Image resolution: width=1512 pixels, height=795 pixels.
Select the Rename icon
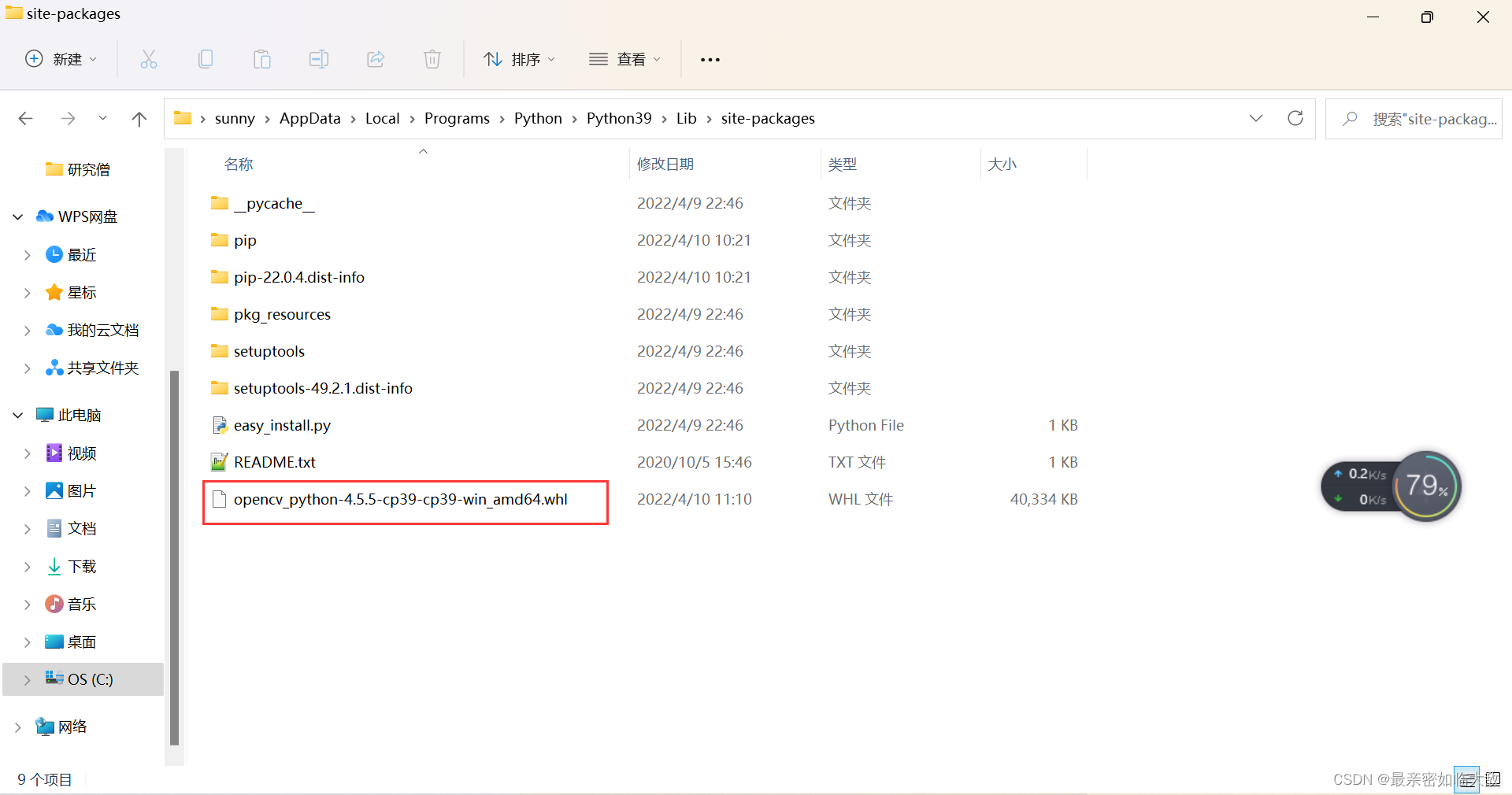(x=319, y=59)
